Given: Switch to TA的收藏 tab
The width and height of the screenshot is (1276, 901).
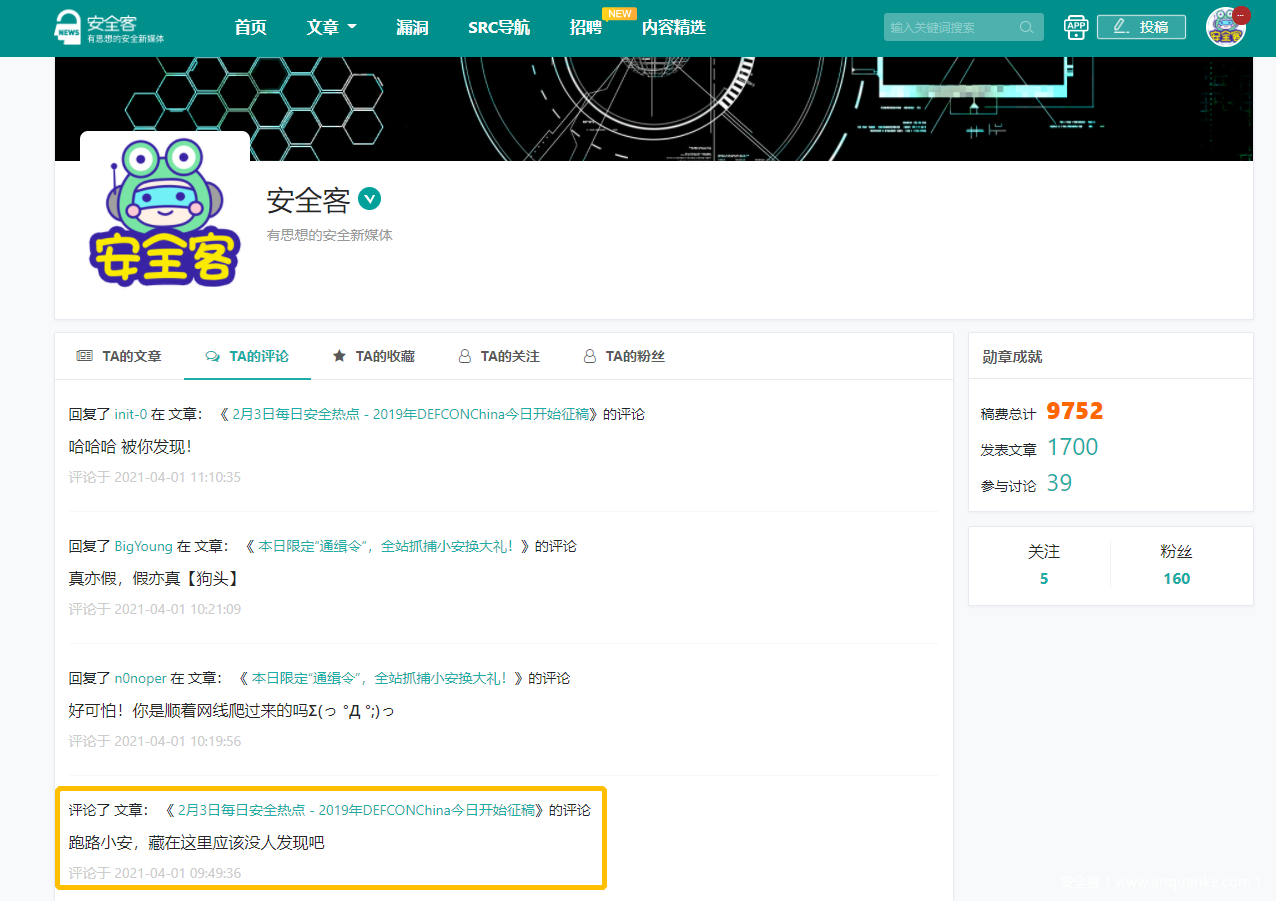Looking at the screenshot, I should [x=373, y=356].
